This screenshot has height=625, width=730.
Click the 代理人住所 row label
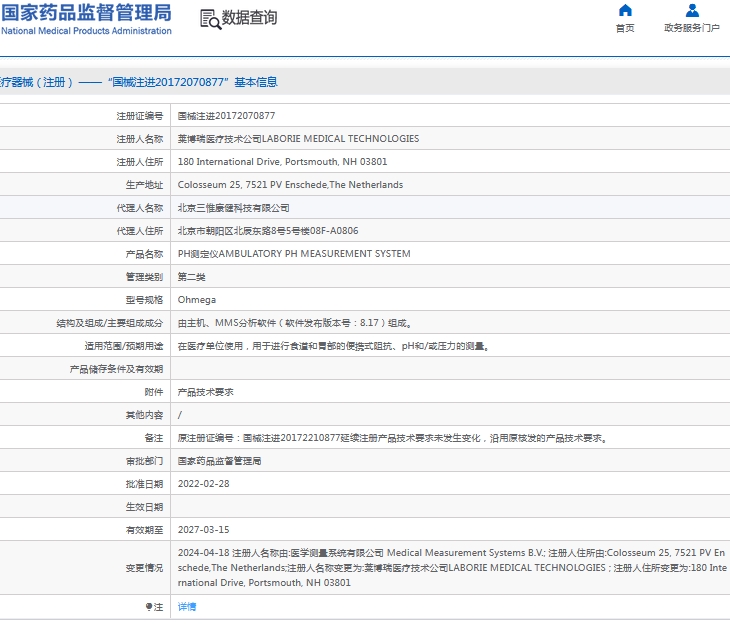[x=140, y=231]
